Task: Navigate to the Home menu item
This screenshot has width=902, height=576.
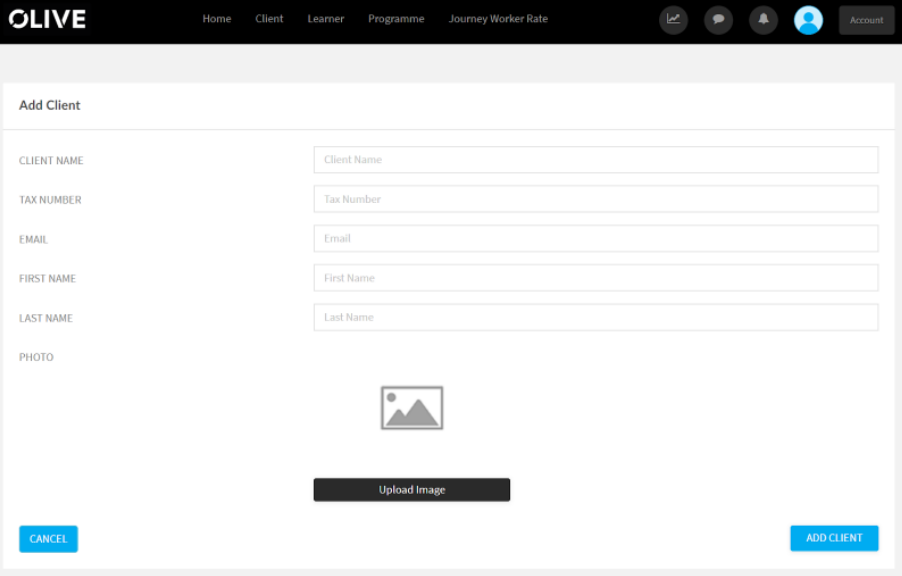Action: 216,18
